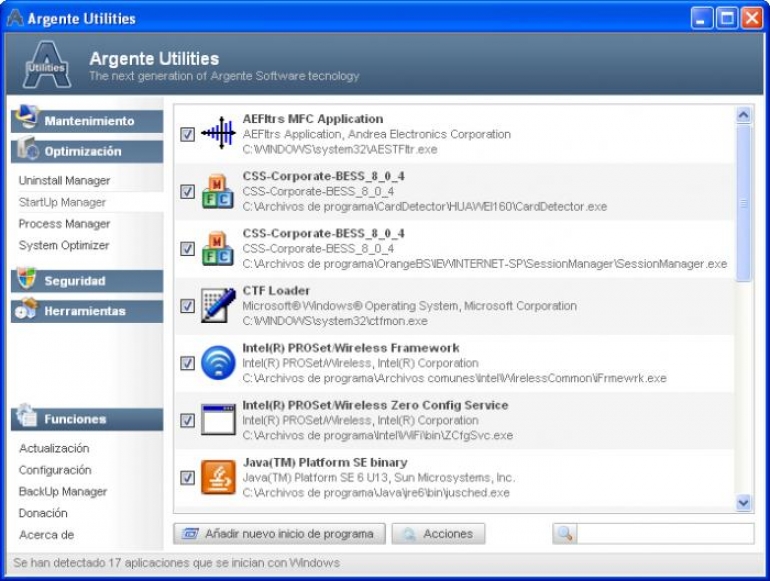Open Configuración
770x581 pixels.
coord(55,470)
